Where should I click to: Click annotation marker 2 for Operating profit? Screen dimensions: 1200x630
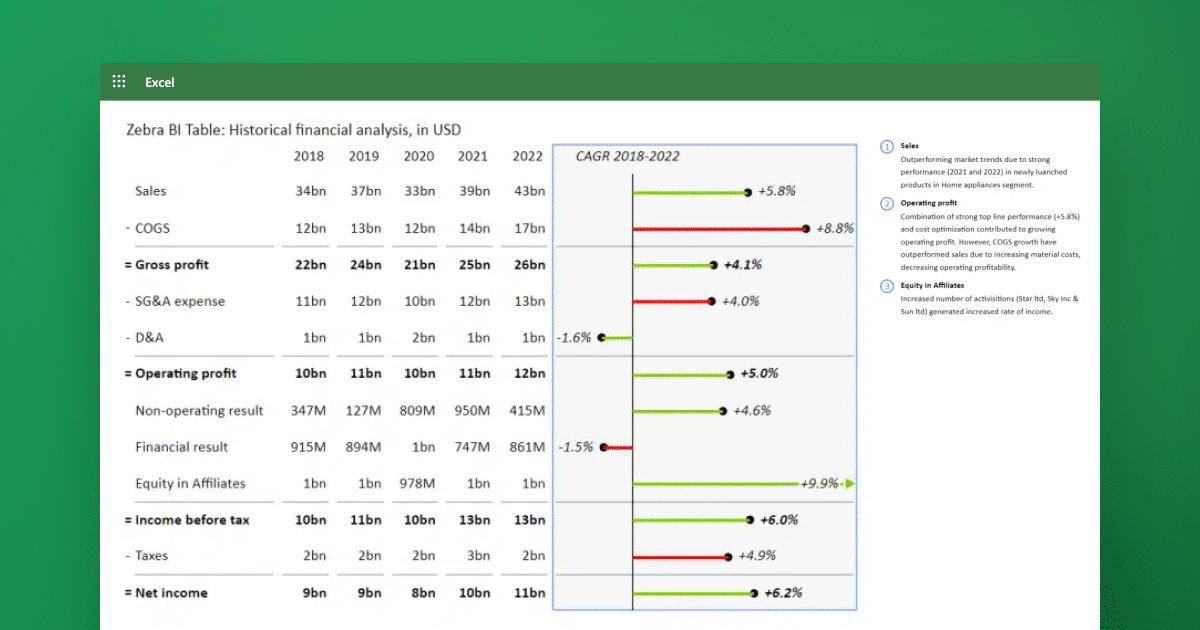click(887, 203)
